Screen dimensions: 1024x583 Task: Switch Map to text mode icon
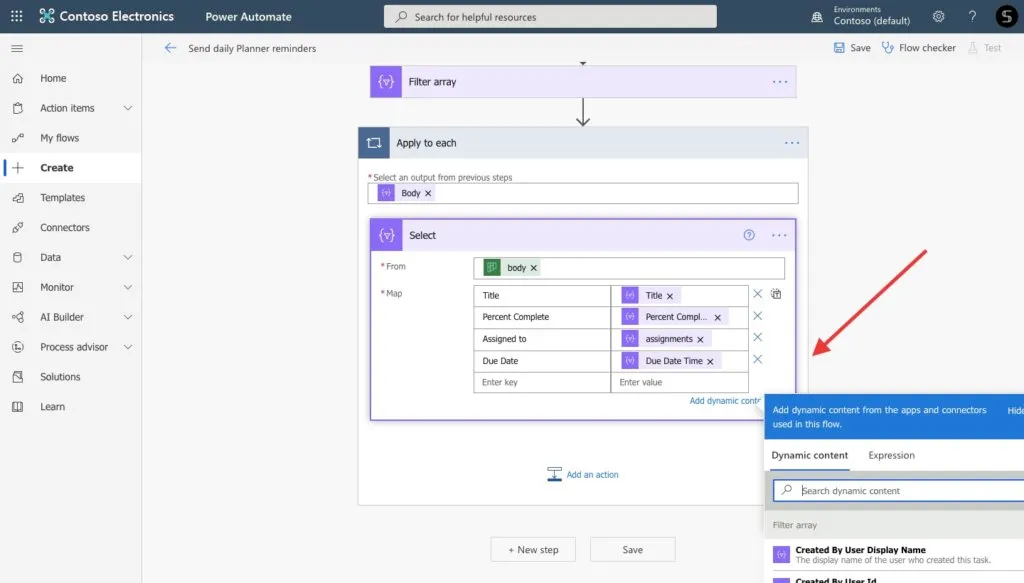[776, 294]
